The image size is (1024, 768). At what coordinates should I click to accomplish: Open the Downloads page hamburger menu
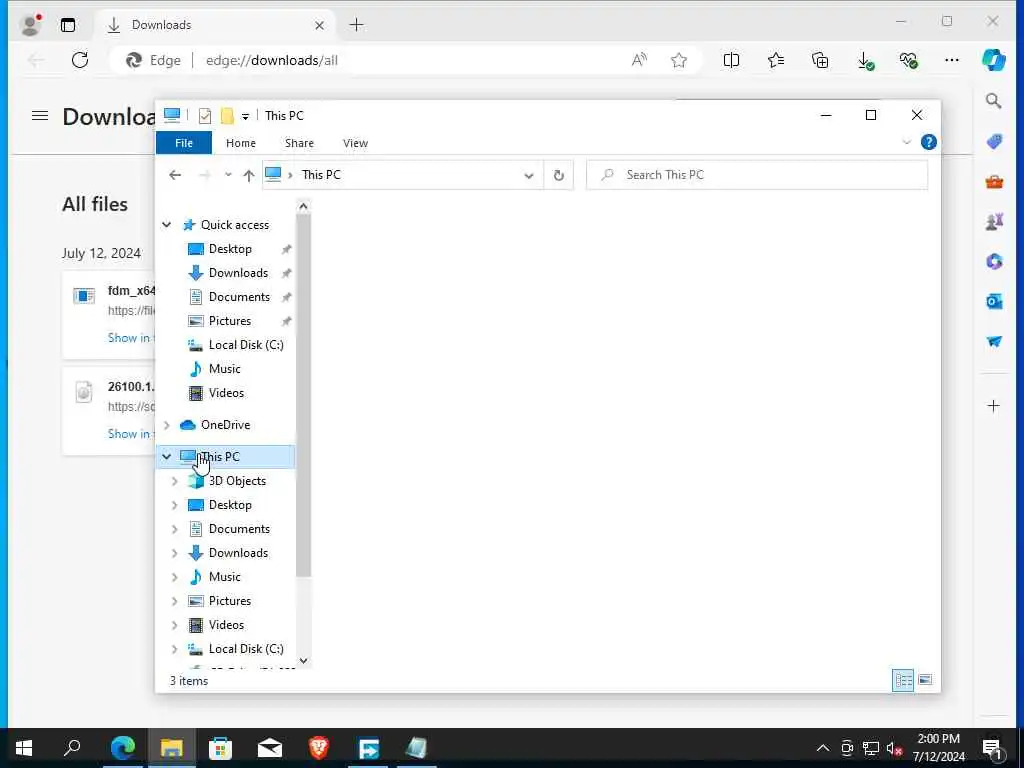click(x=40, y=116)
